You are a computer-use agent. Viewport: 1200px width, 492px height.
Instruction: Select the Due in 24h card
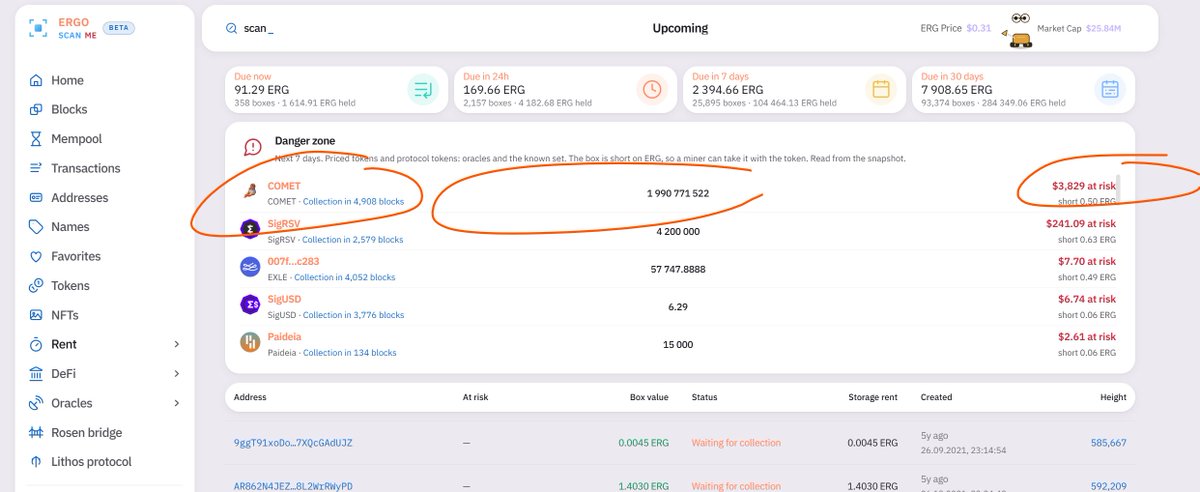pyautogui.click(x=565, y=89)
